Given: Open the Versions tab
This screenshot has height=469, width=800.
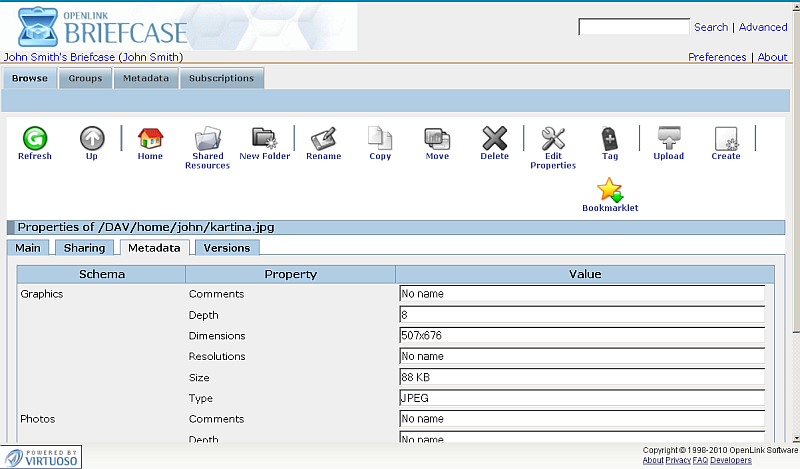Looking at the screenshot, I should (x=227, y=248).
